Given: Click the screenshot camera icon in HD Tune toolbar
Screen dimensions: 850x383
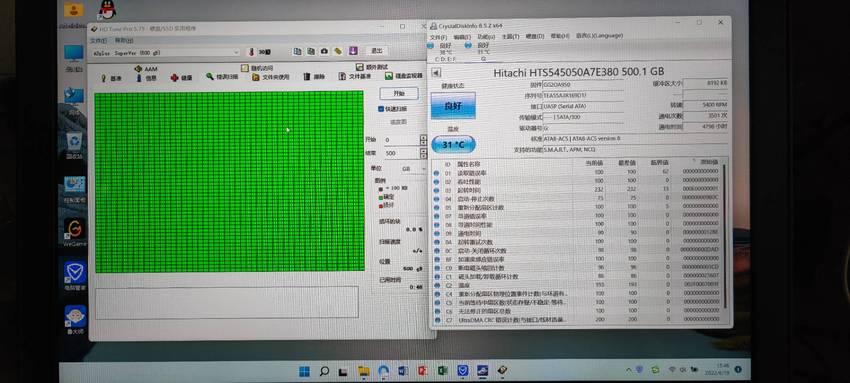Looking at the screenshot, I should pos(324,51).
